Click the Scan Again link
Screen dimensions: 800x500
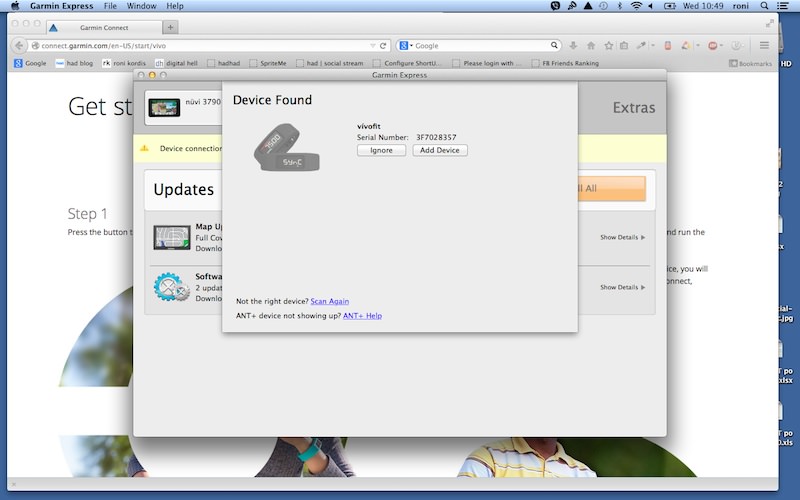point(329,301)
